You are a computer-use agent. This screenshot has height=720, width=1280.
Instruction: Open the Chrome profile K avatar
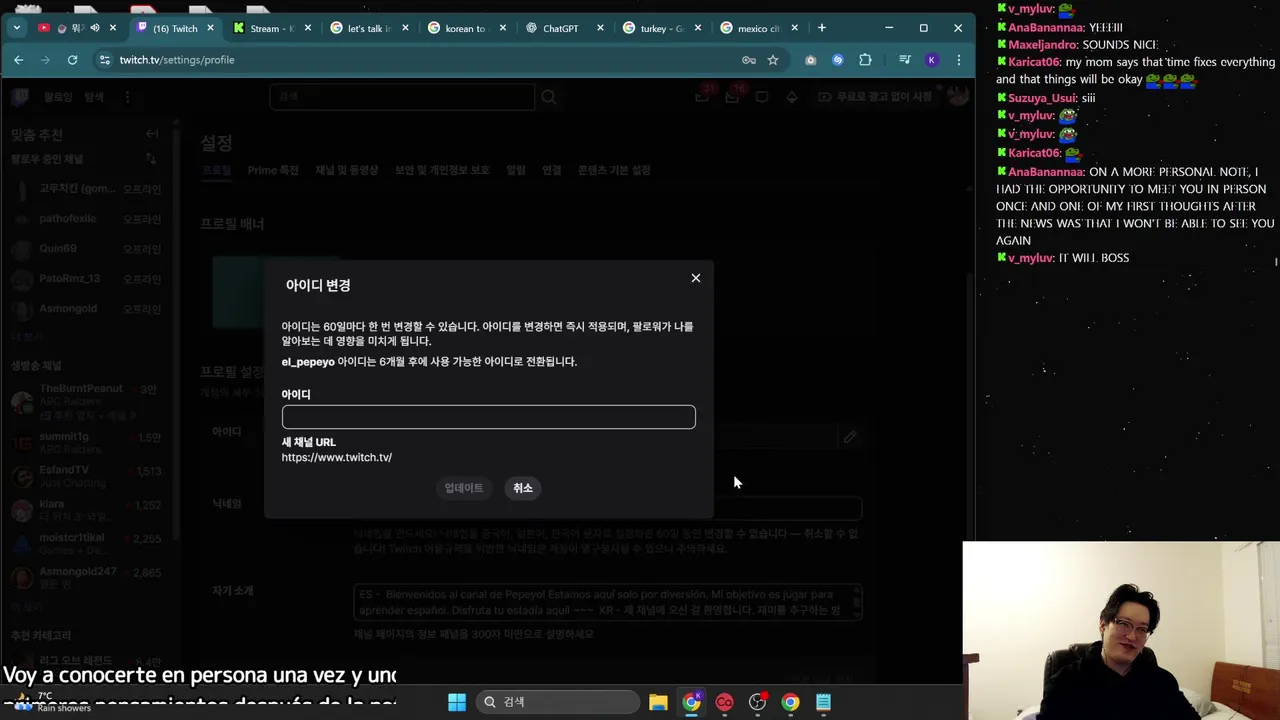click(932, 60)
